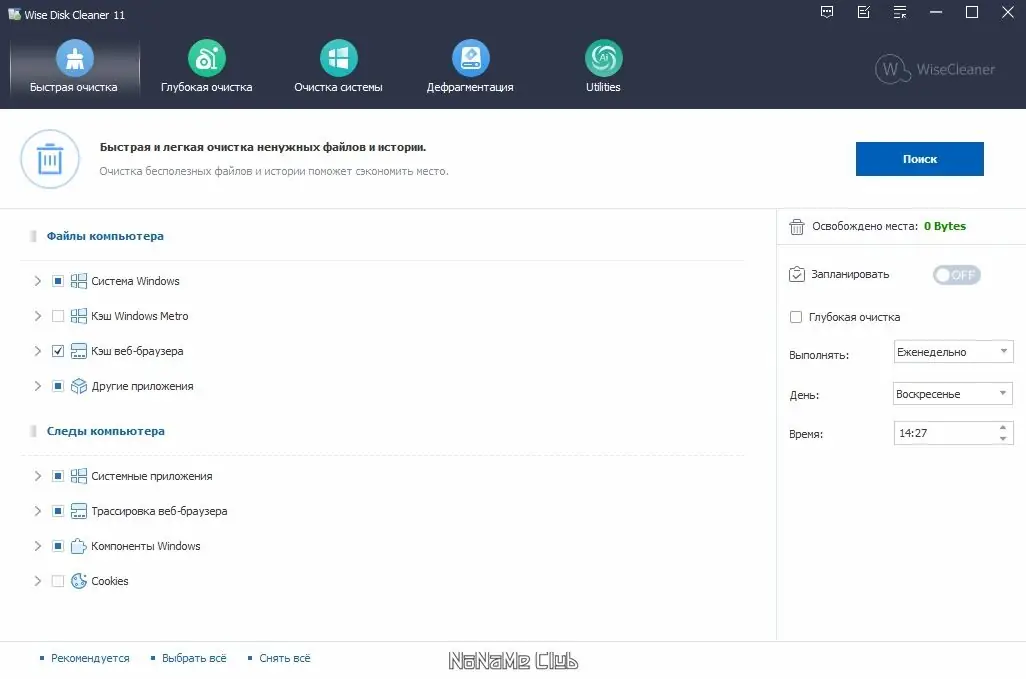Enable the Cookies checkbox

click(x=57, y=581)
